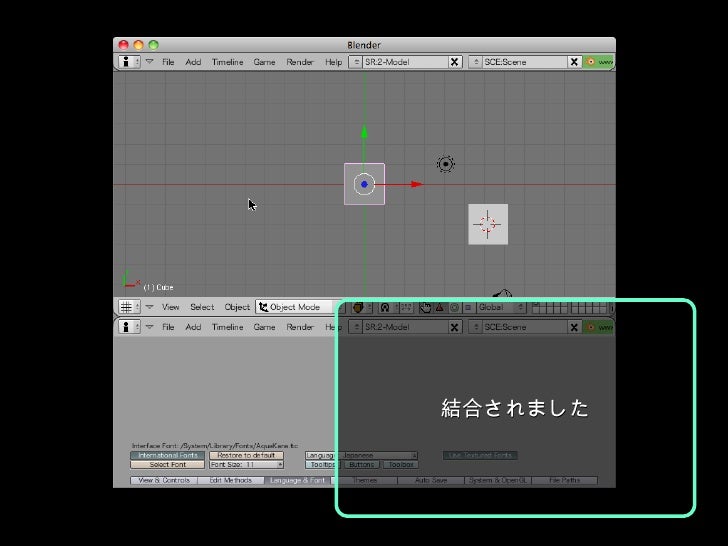The width and height of the screenshot is (728, 546).
Task: Toggle the International Fonts button
Action: [x=168, y=455]
